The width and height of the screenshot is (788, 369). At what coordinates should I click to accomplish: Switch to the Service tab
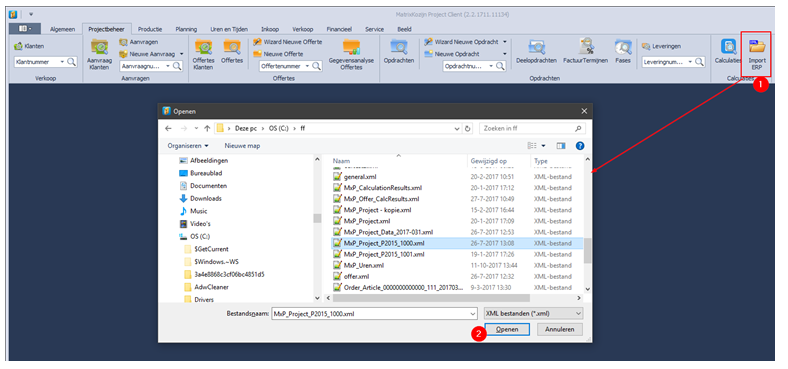pos(374,29)
